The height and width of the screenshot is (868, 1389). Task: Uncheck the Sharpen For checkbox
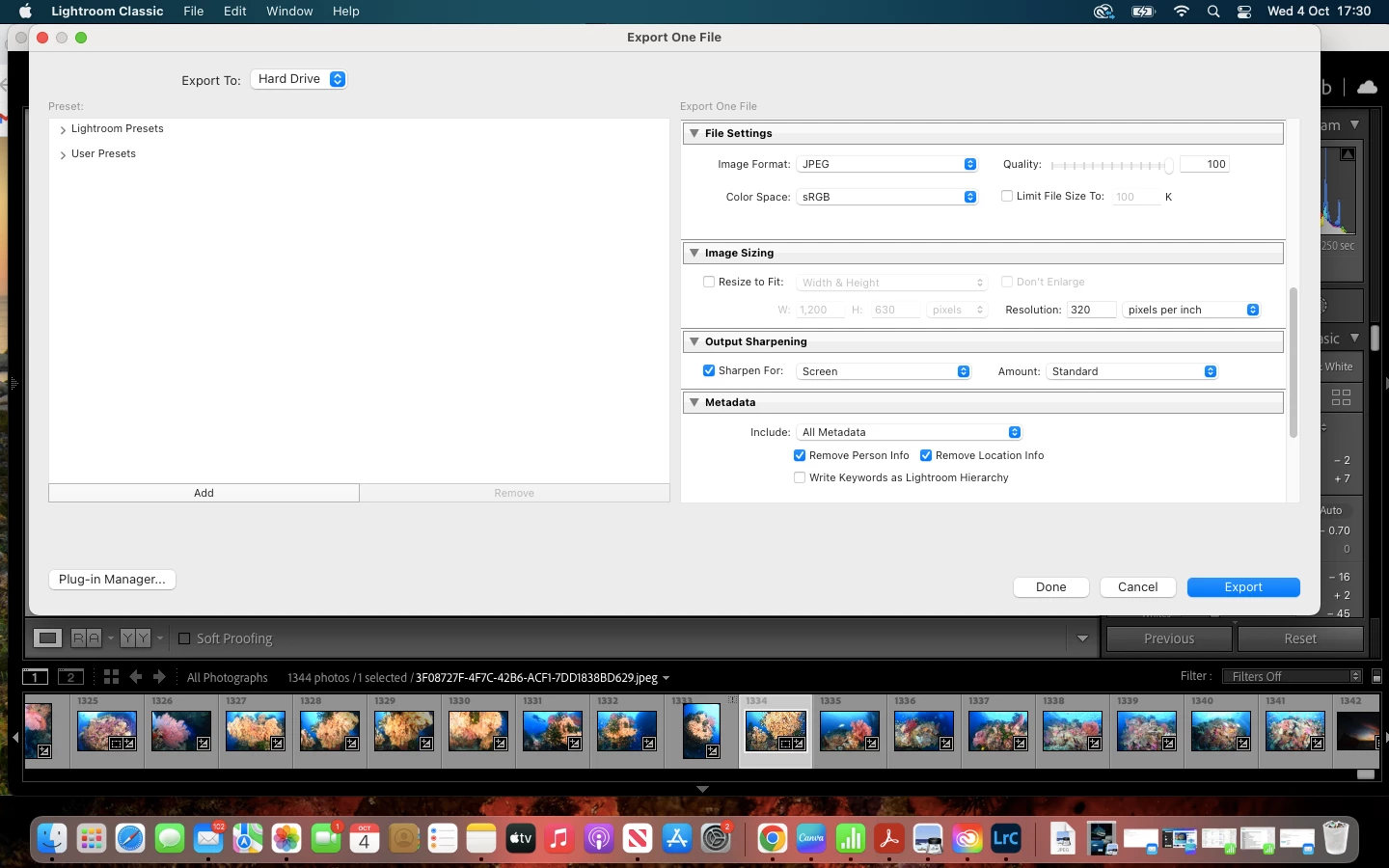coord(709,370)
